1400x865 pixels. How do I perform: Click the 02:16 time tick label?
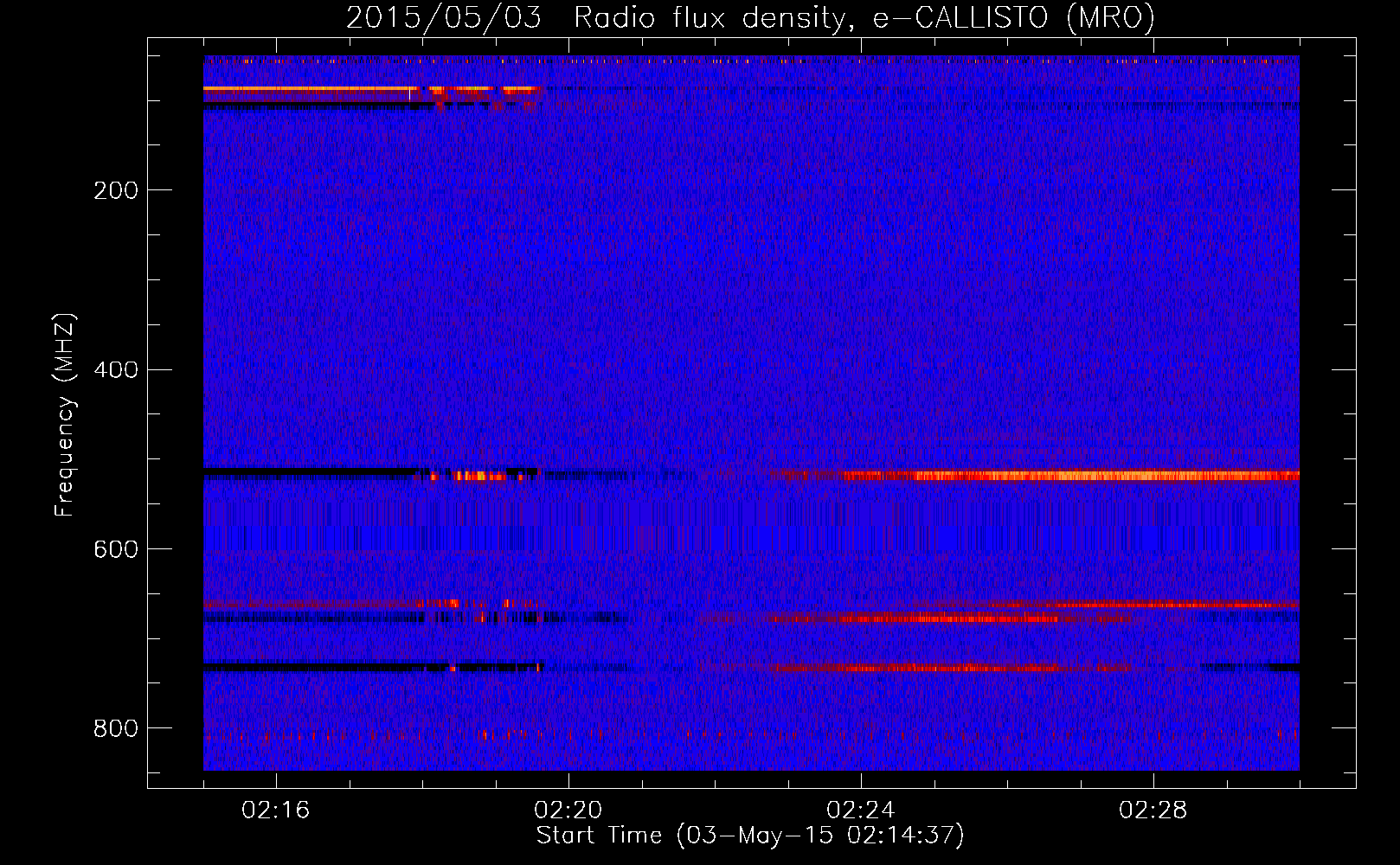(x=276, y=810)
